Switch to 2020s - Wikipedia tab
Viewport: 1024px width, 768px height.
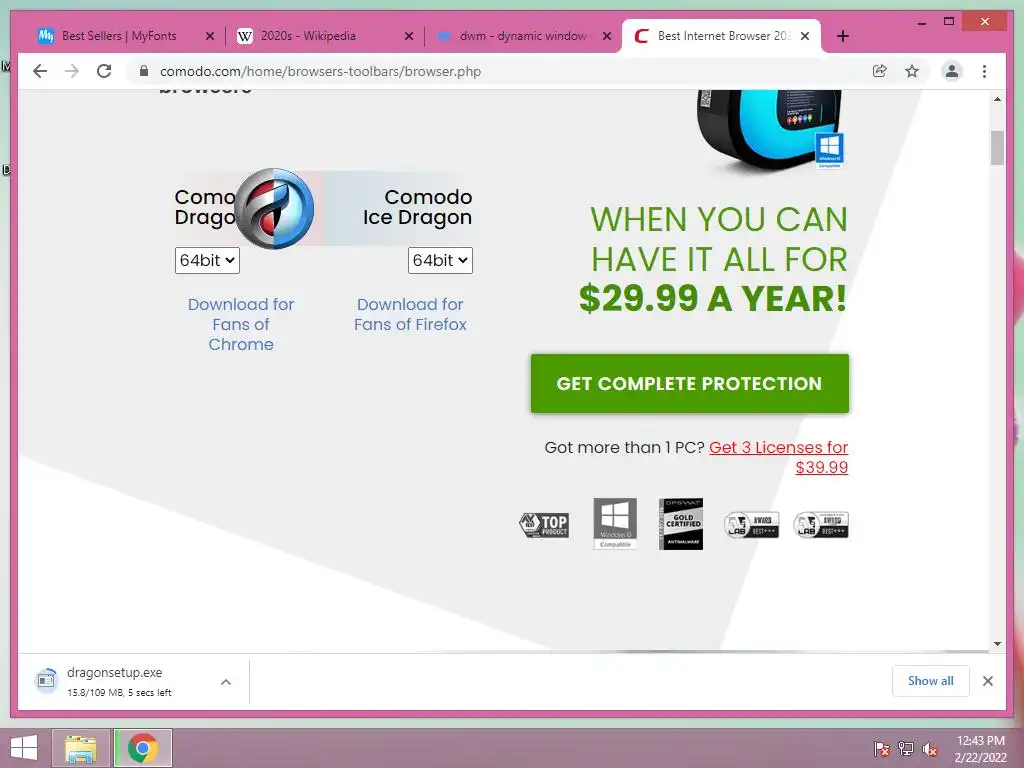tap(308, 36)
